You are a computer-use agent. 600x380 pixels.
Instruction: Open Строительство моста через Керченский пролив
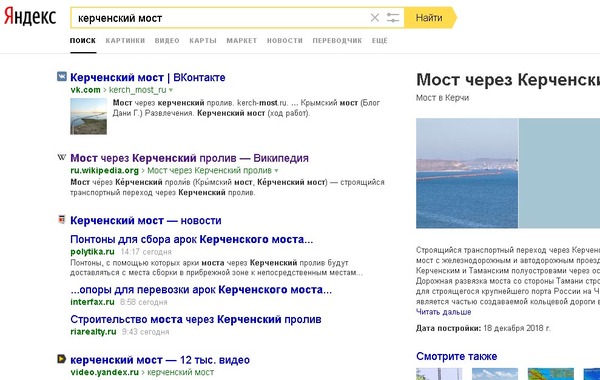click(x=196, y=320)
